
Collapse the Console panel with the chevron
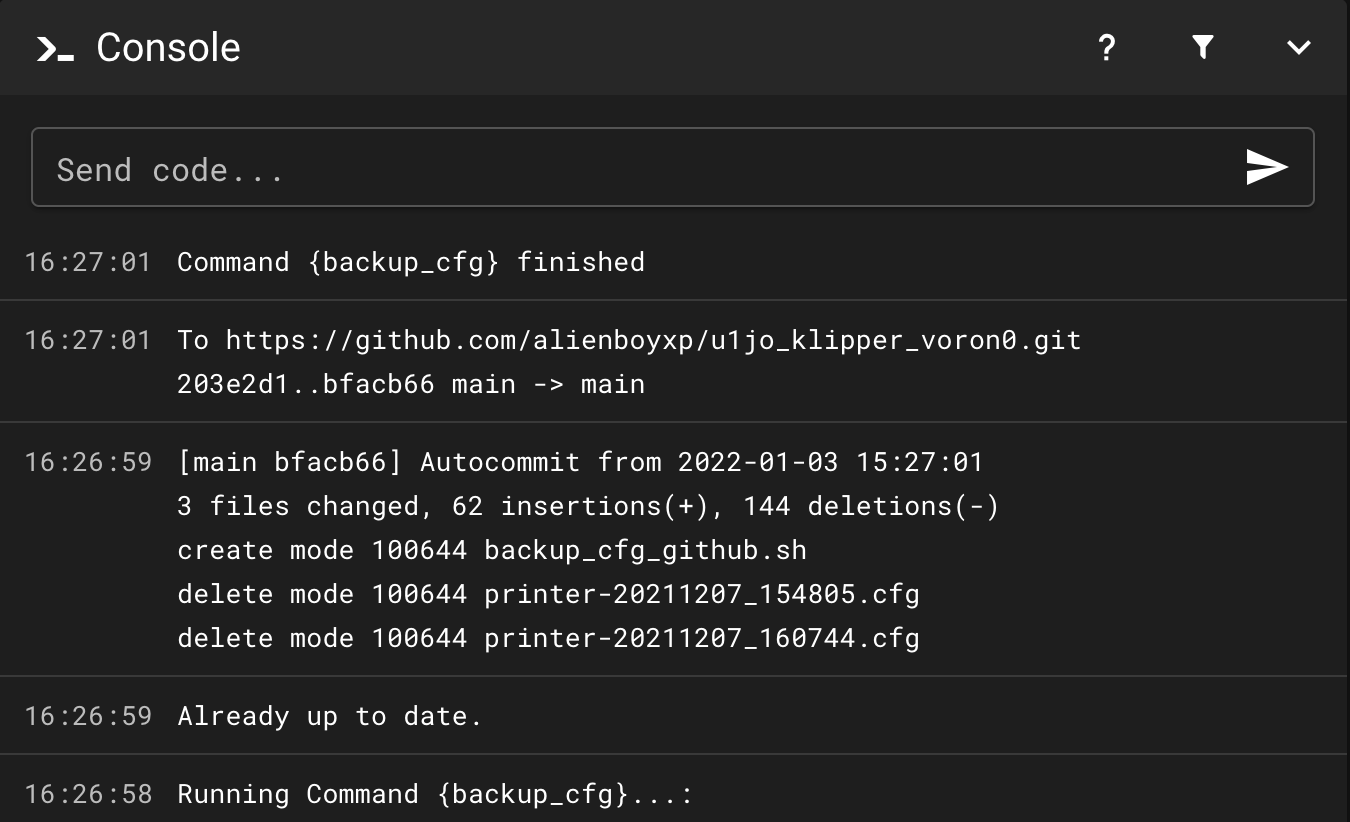pyautogui.click(x=1298, y=47)
